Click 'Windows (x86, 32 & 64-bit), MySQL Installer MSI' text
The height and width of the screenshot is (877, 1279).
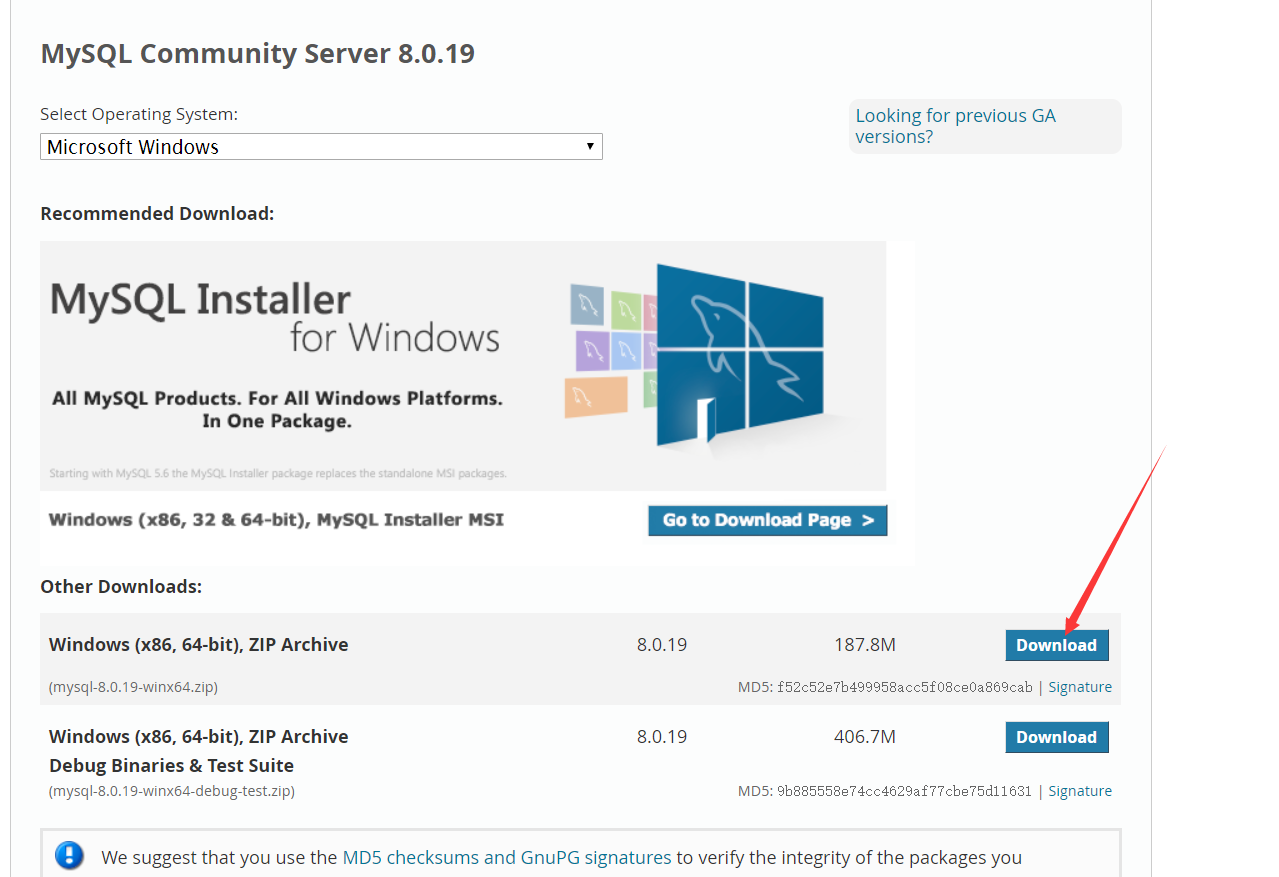pyautogui.click(x=276, y=520)
